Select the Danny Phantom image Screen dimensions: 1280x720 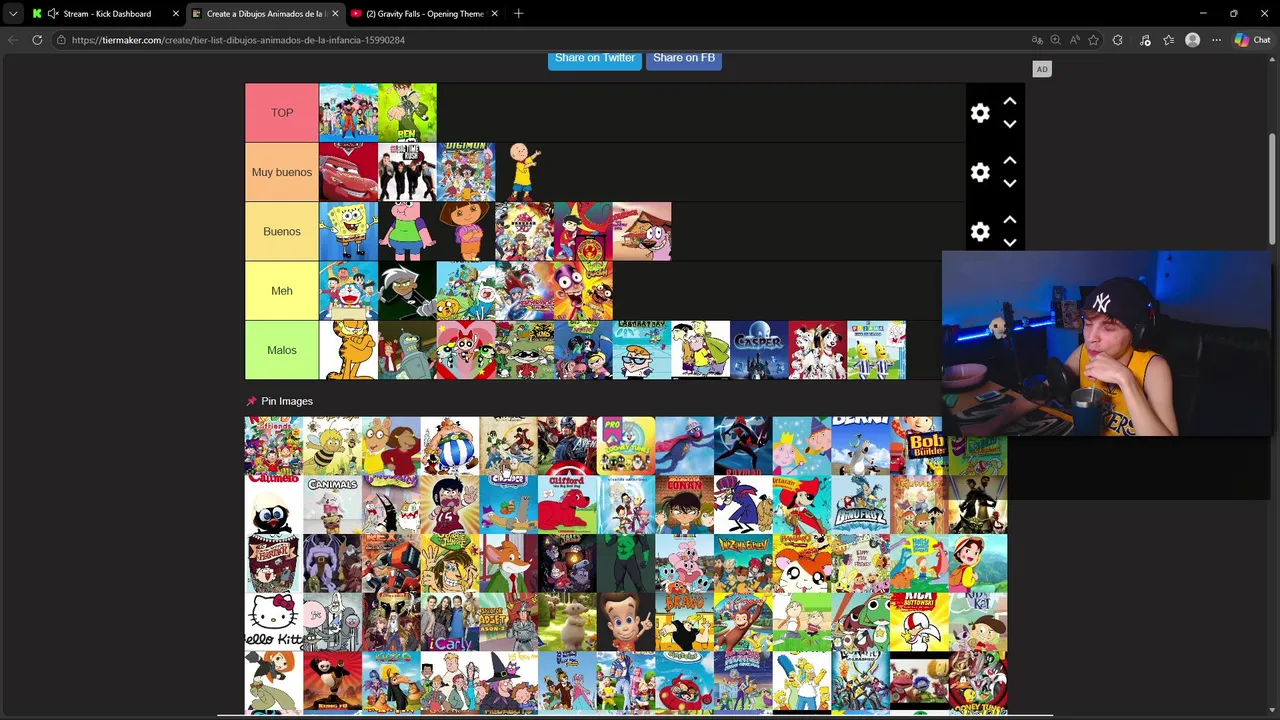[407, 291]
